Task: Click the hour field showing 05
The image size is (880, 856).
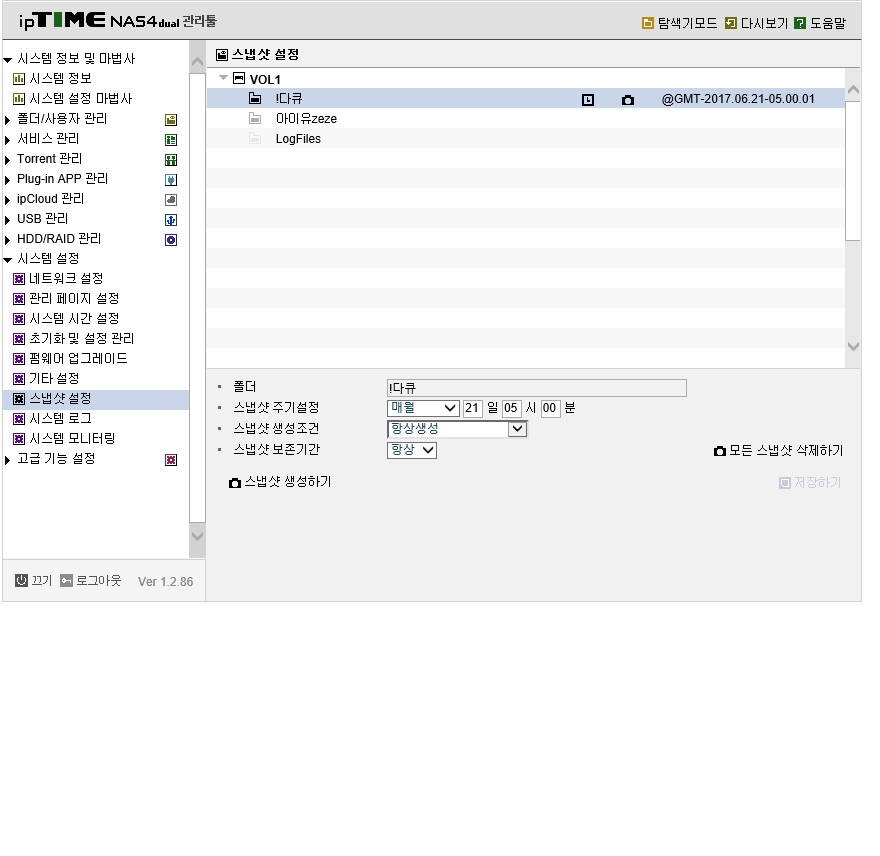Action: click(511, 408)
